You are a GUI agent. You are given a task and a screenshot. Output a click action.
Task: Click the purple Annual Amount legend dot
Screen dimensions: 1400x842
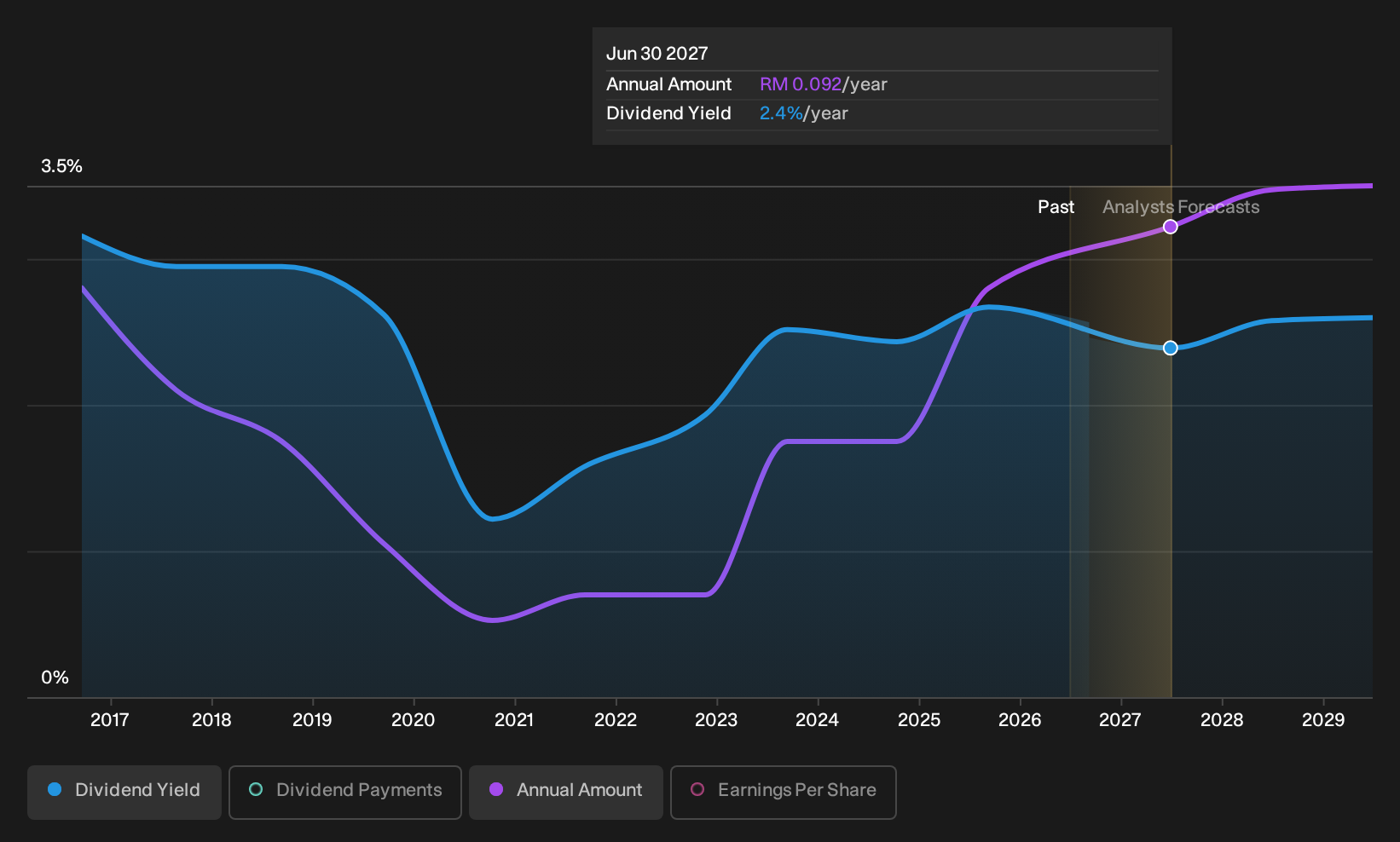pos(496,789)
